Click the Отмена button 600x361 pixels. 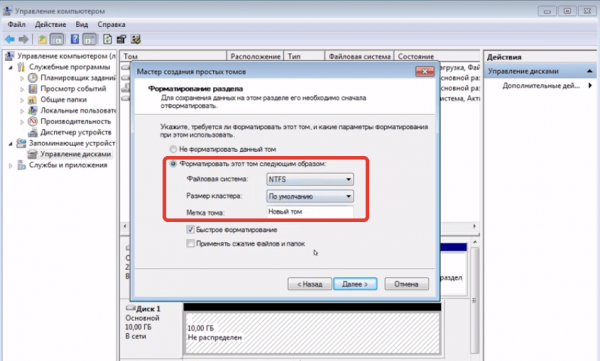click(x=406, y=284)
